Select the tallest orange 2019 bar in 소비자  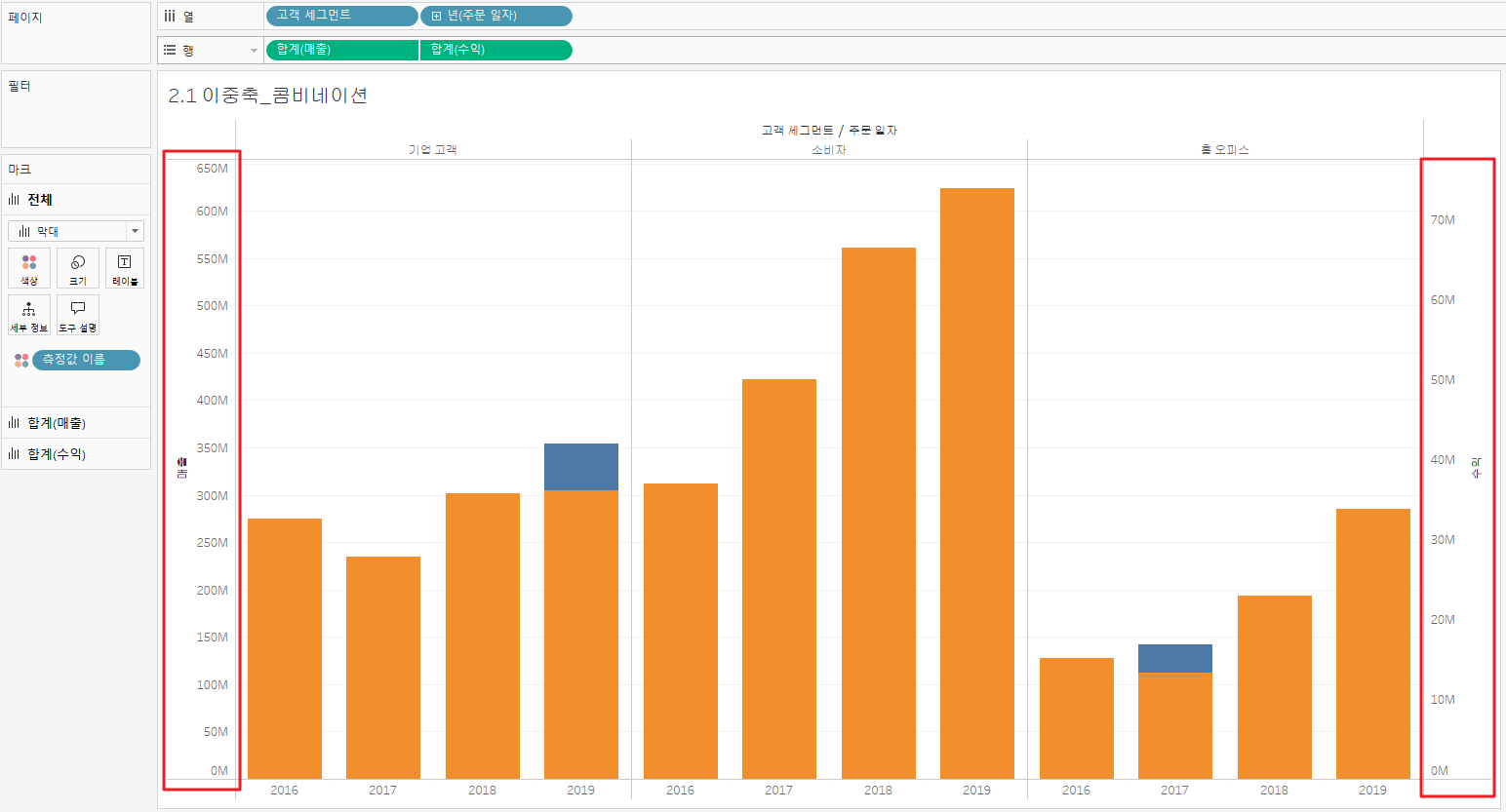click(x=977, y=483)
